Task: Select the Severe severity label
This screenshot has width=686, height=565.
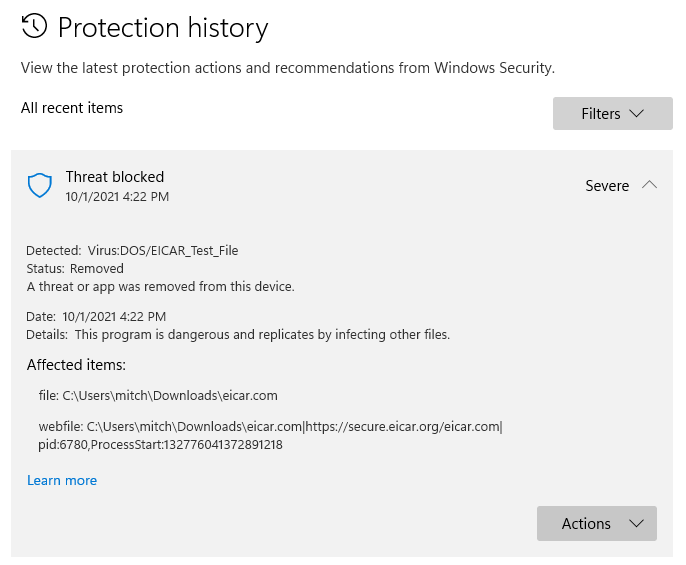Action: (607, 186)
